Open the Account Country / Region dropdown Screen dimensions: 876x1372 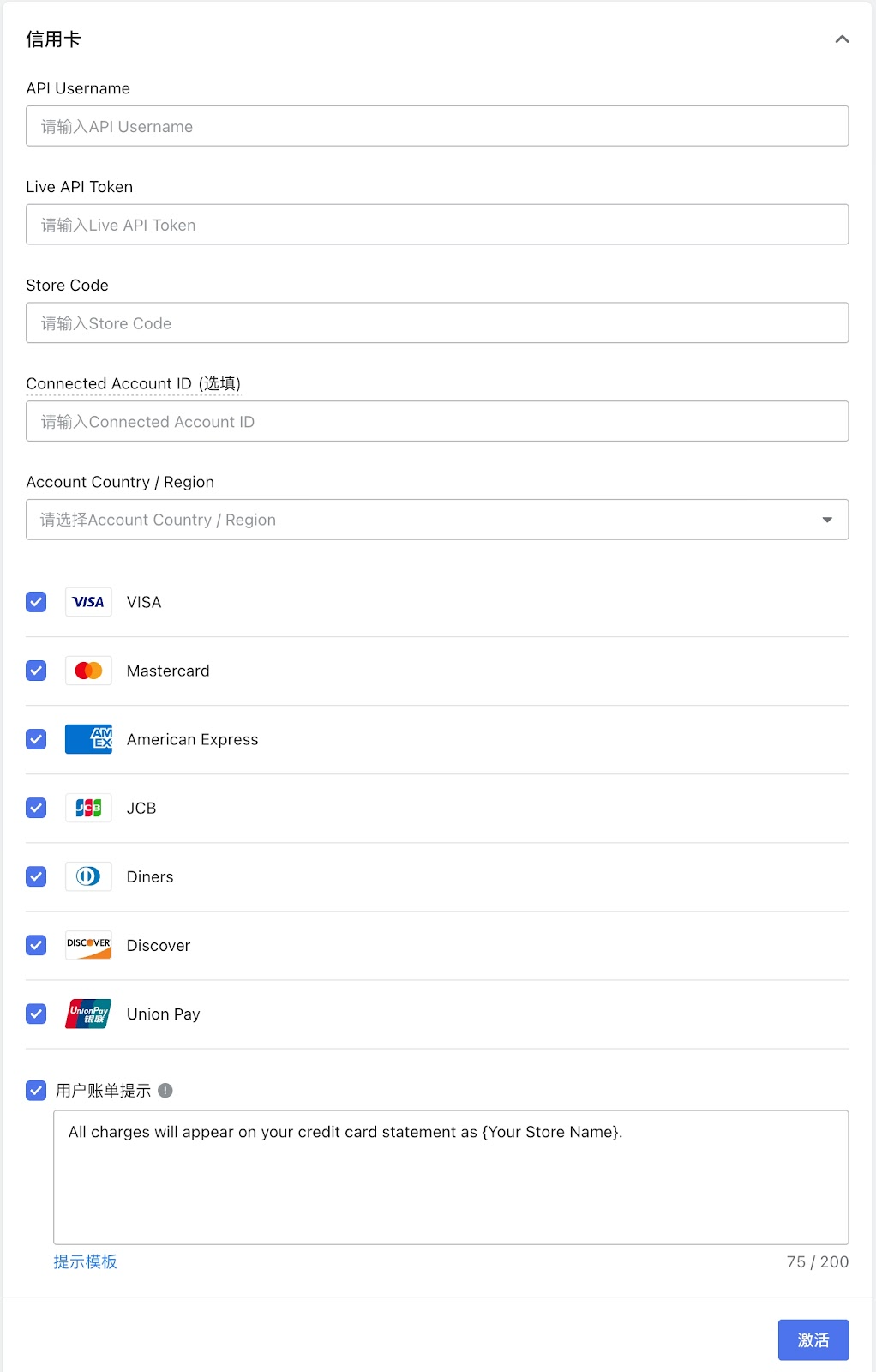point(437,520)
